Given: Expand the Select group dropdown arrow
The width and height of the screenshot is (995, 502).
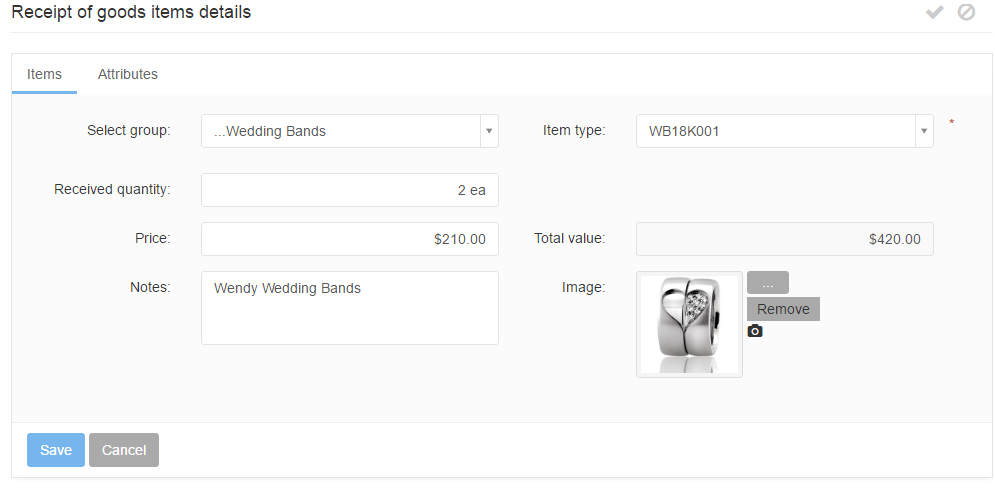Looking at the screenshot, I should tap(489, 131).
